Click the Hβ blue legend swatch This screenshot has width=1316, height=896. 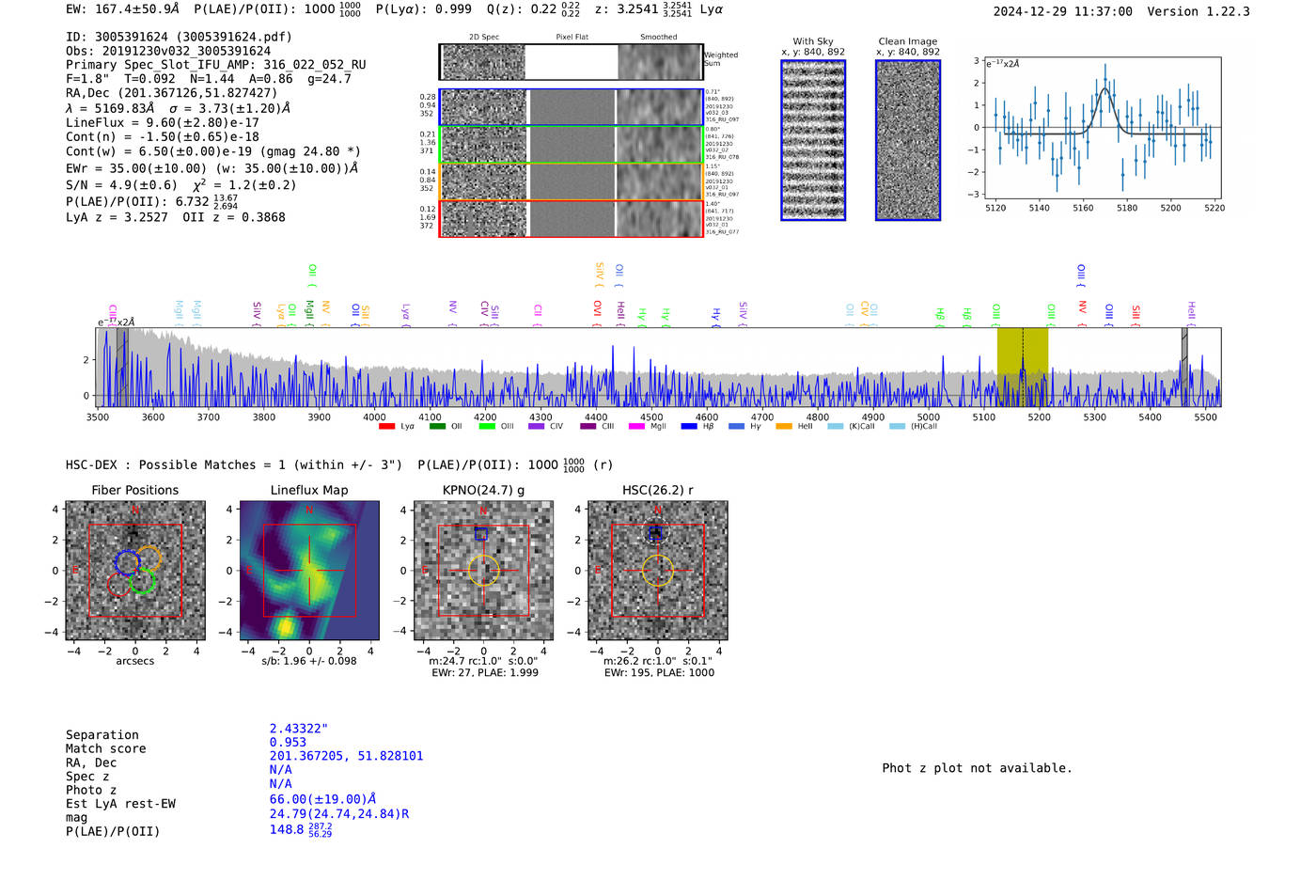[689, 426]
